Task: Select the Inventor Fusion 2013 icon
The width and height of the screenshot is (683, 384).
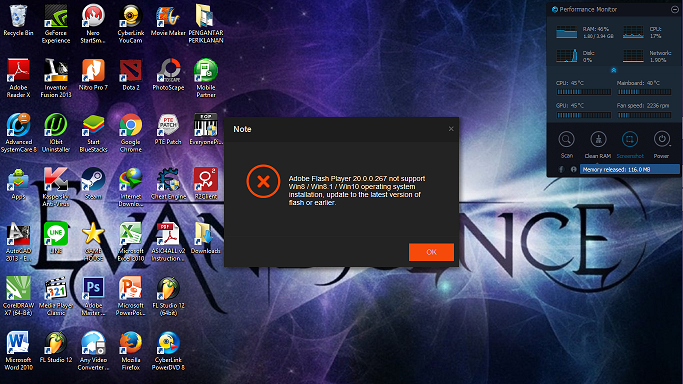Action: 56,78
